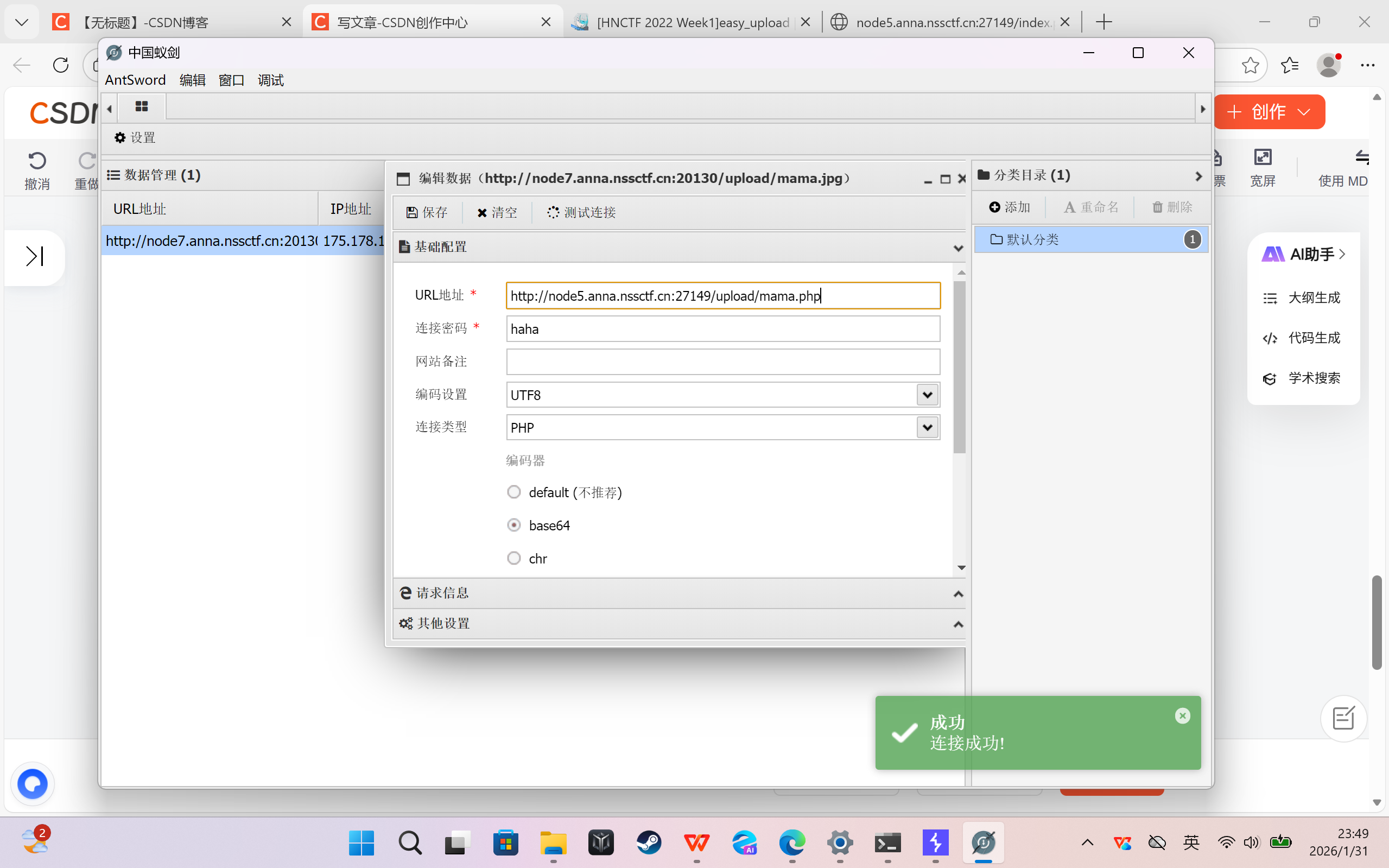Click the 连接密码 input field
The image size is (1389, 868).
point(722,329)
